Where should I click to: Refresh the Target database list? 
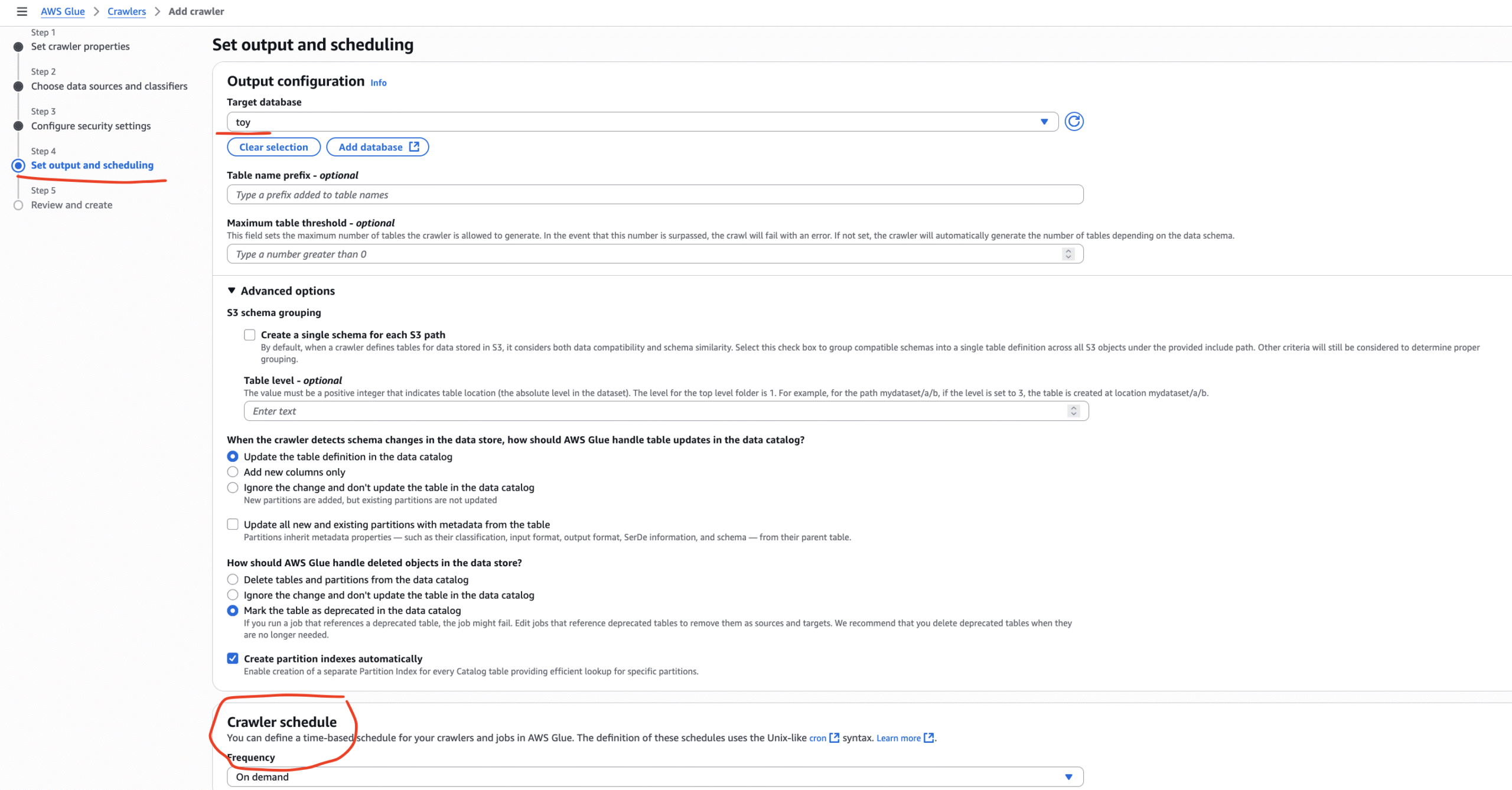pyautogui.click(x=1074, y=122)
